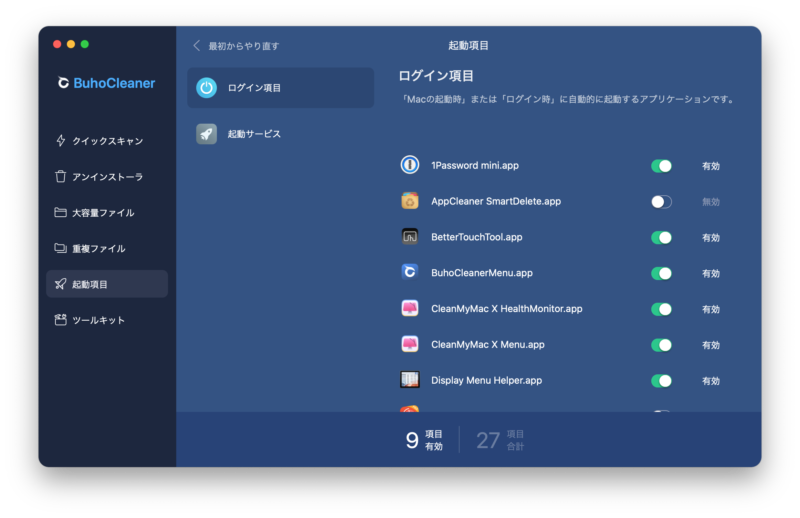Toggle off BetterTouchTool.app at login
Image resolution: width=800 pixels, height=518 pixels.
click(x=661, y=237)
